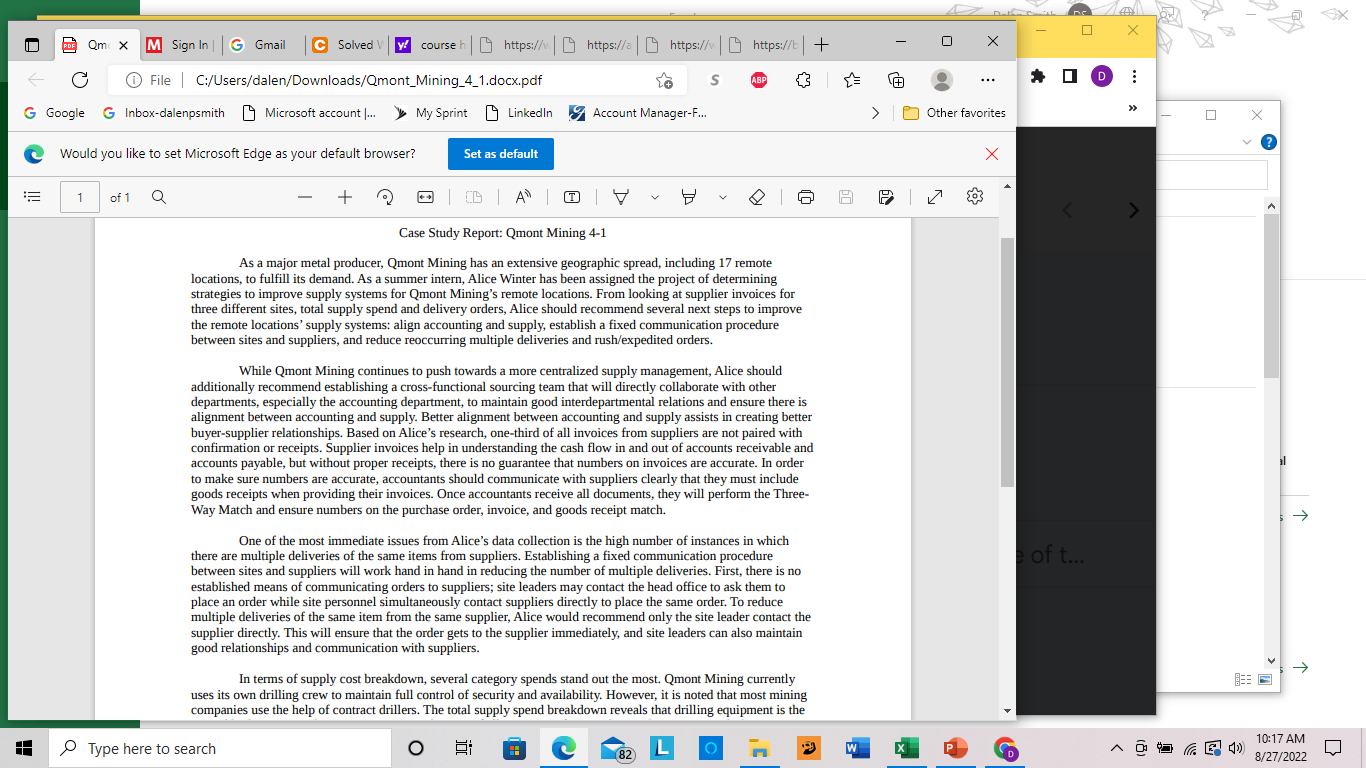This screenshot has height=768, width=1366.
Task: Open PowerPoint from the taskbar
Action: (x=955, y=748)
